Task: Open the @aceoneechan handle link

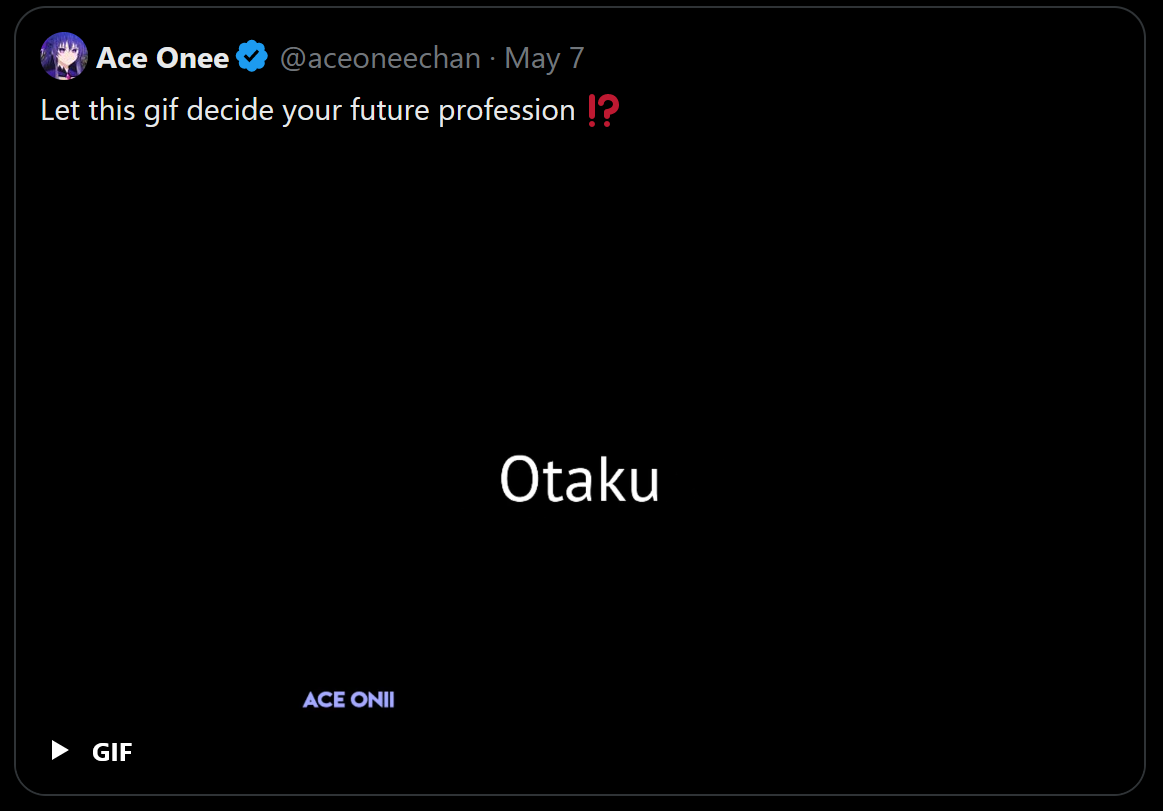Action: (x=380, y=58)
